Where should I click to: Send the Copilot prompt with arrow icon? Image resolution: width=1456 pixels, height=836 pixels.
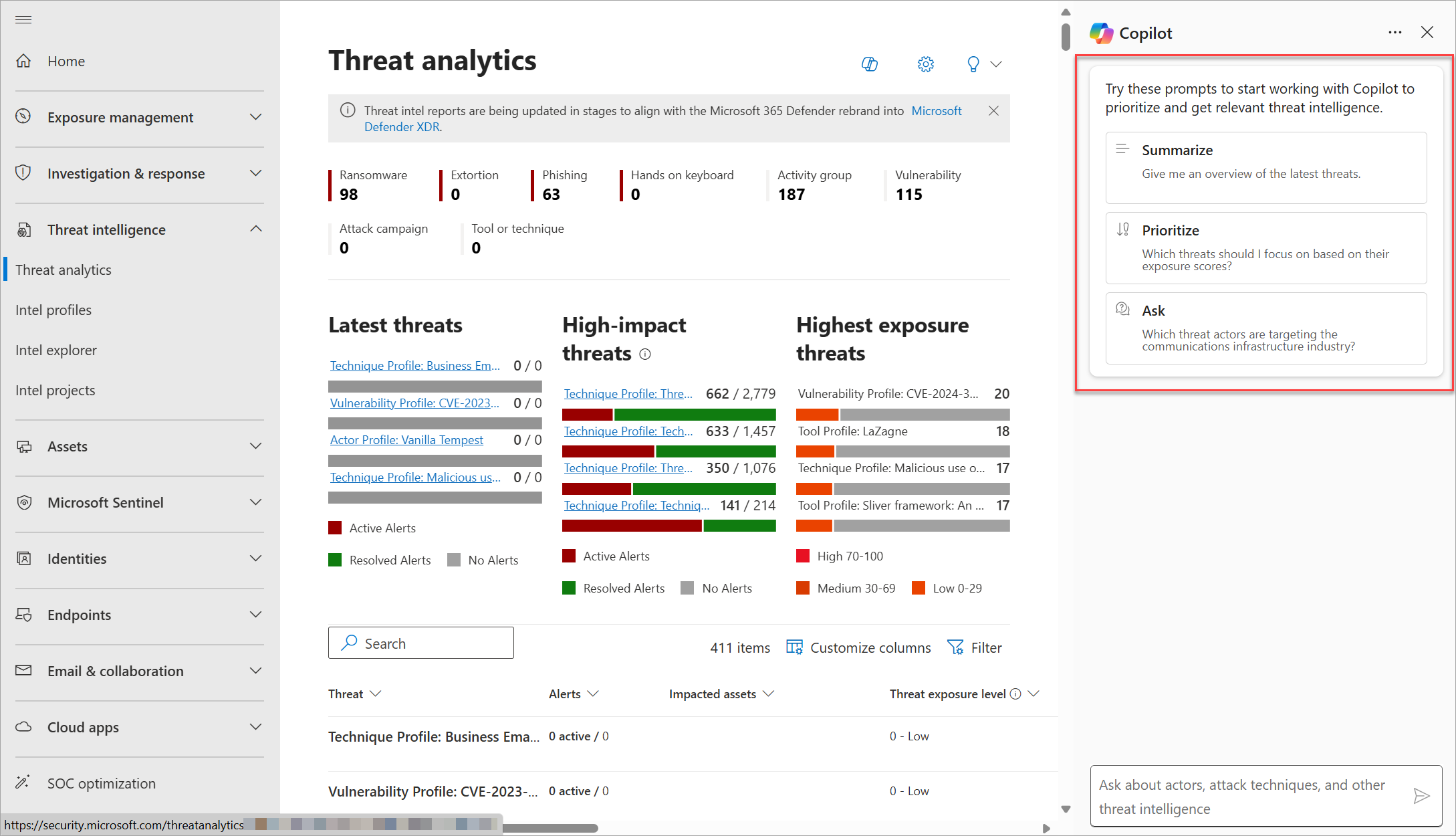coord(1421,796)
